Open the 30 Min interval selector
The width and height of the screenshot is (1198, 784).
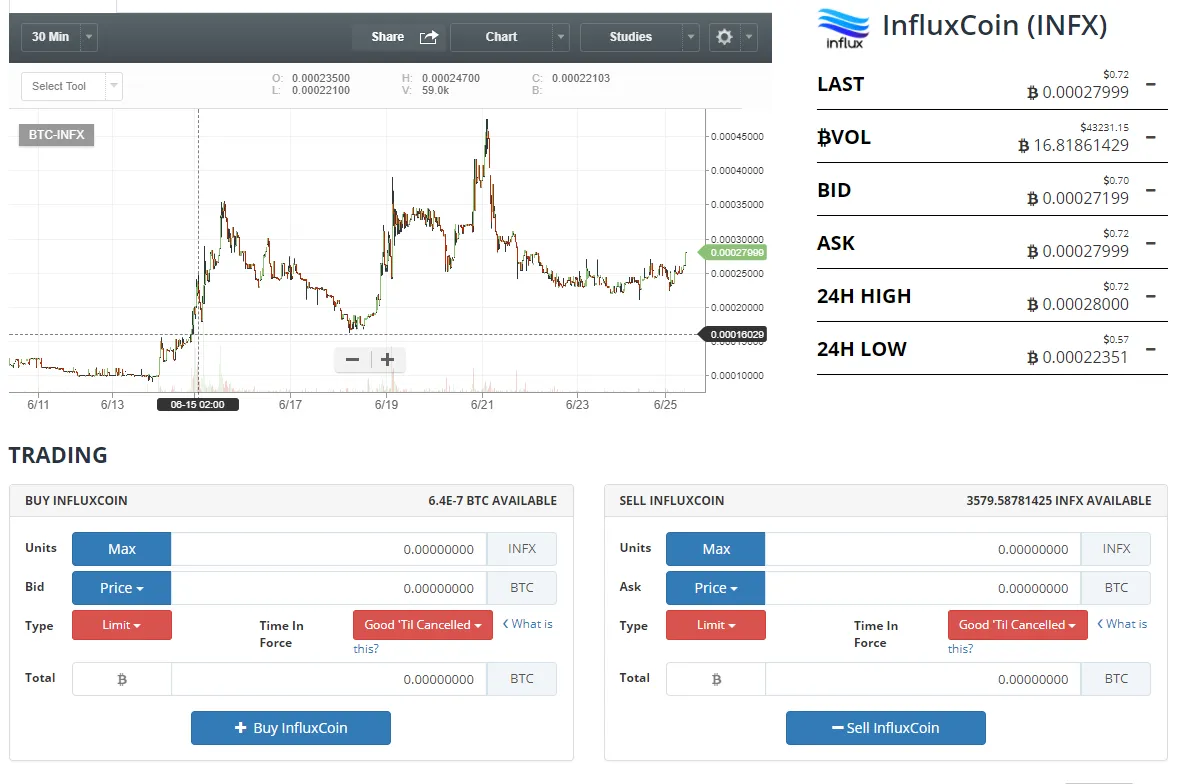(50, 37)
